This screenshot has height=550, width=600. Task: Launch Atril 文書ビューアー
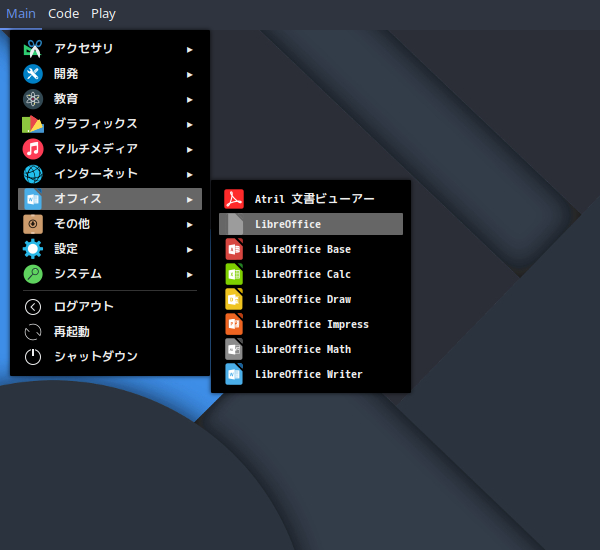coord(311,199)
